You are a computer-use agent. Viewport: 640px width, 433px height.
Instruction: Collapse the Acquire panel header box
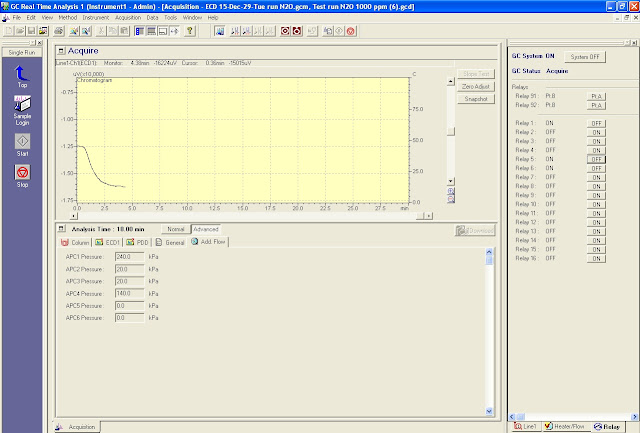click(61, 51)
